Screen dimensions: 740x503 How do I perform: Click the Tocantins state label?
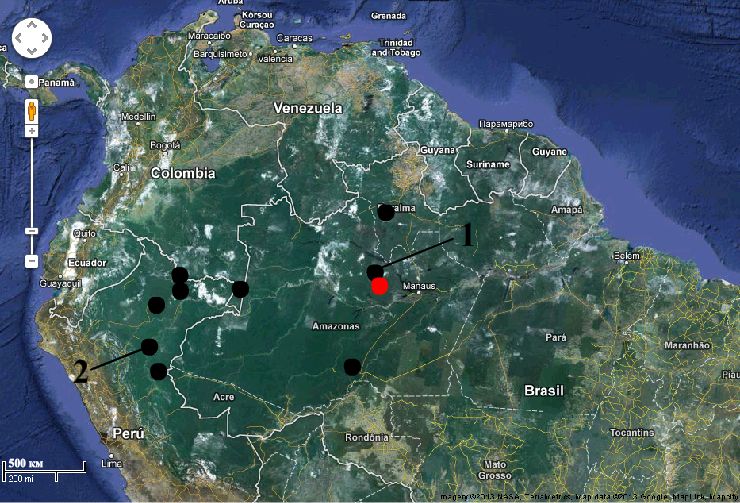point(632,433)
